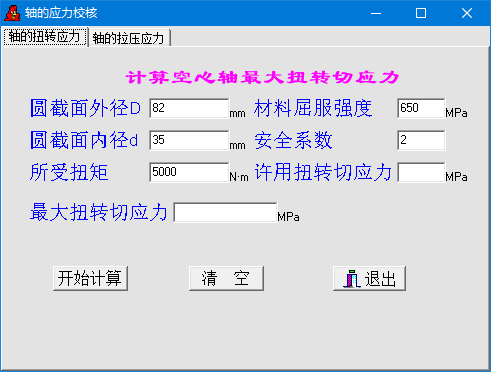
Task: Click the 圆截面内径d label
Action: tap(84, 140)
